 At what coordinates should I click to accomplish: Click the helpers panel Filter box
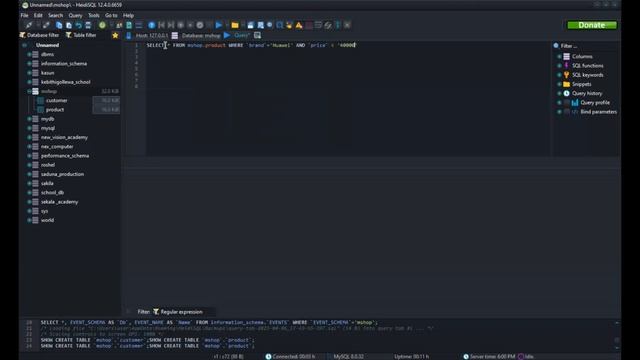pos(586,46)
